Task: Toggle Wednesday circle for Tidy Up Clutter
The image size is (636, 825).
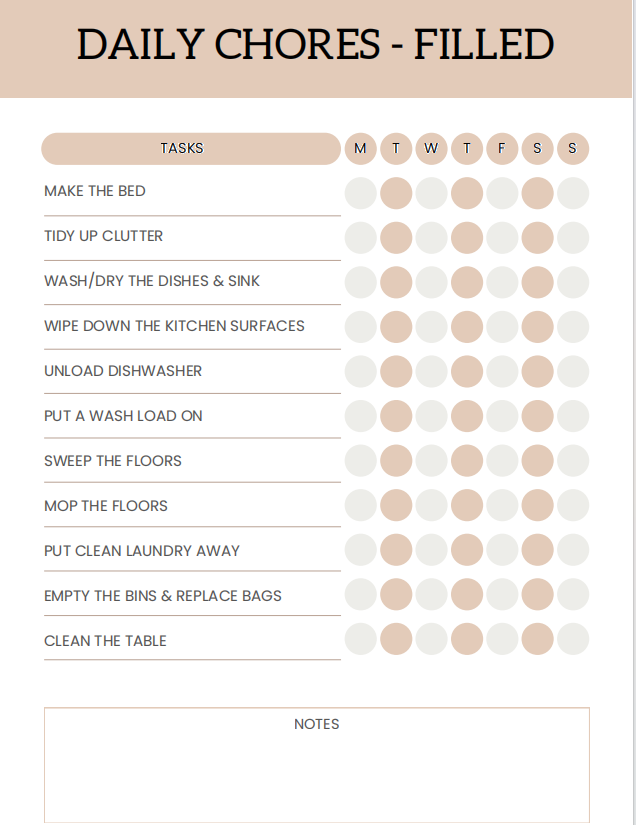Action: click(431, 238)
